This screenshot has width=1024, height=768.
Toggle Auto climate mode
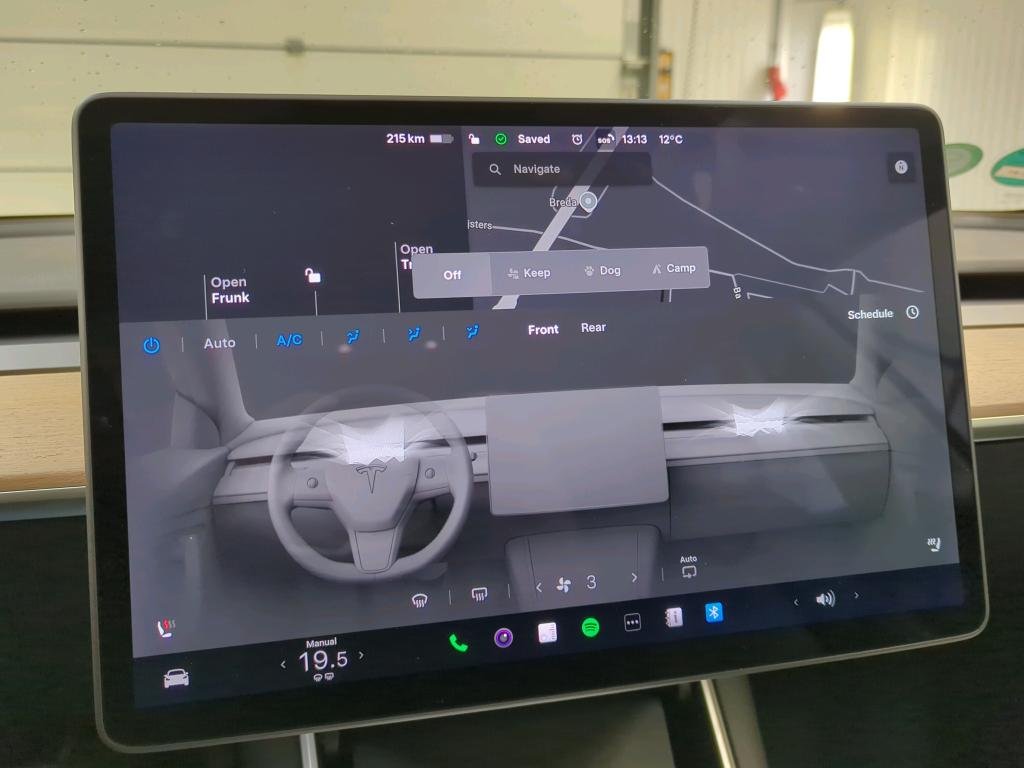pyautogui.click(x=219, y=343)
